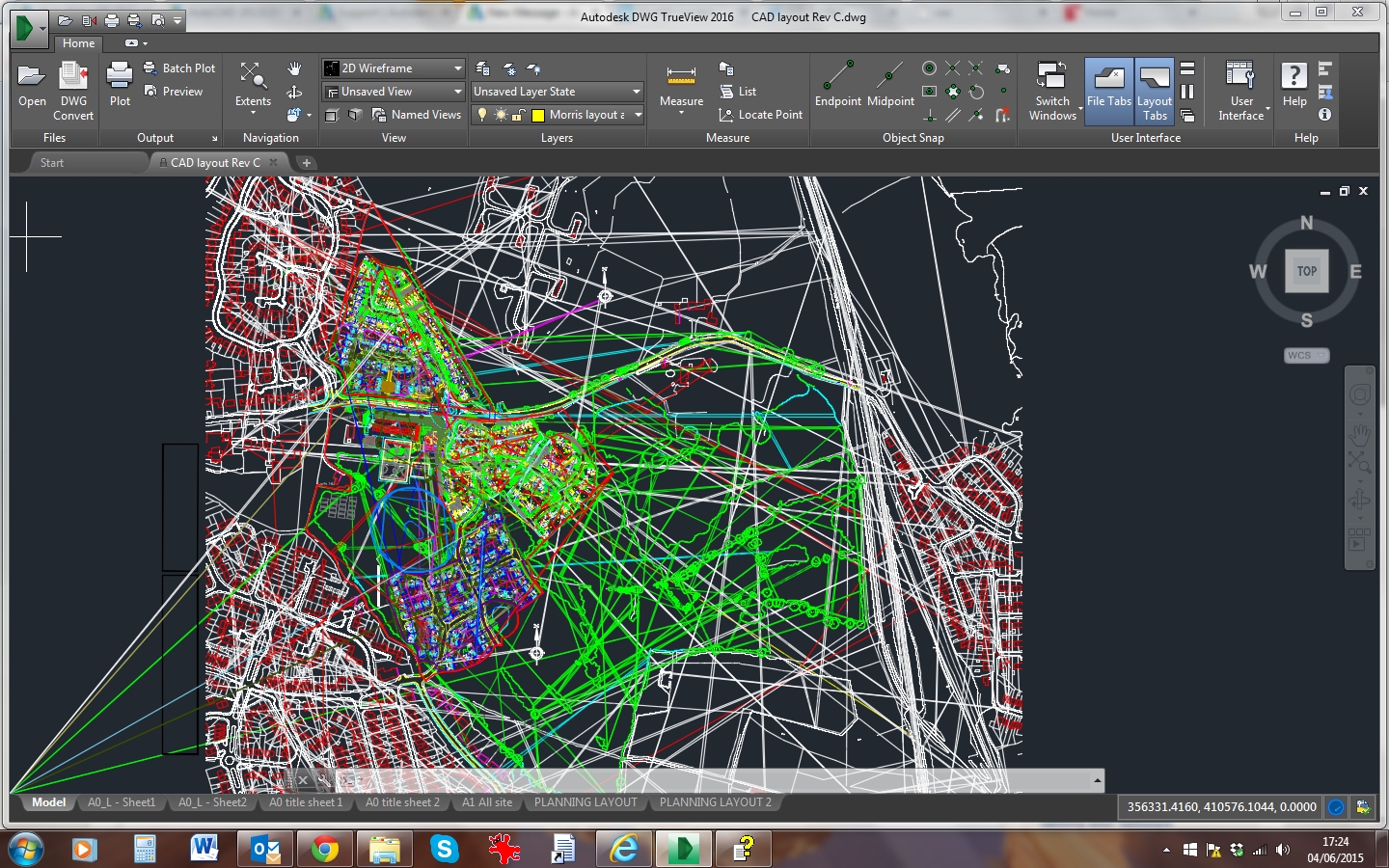The height and width of the screenshot is (868, 1389).
Task: Click the yellow layer color swatch
Action: (x=538, y=115)
